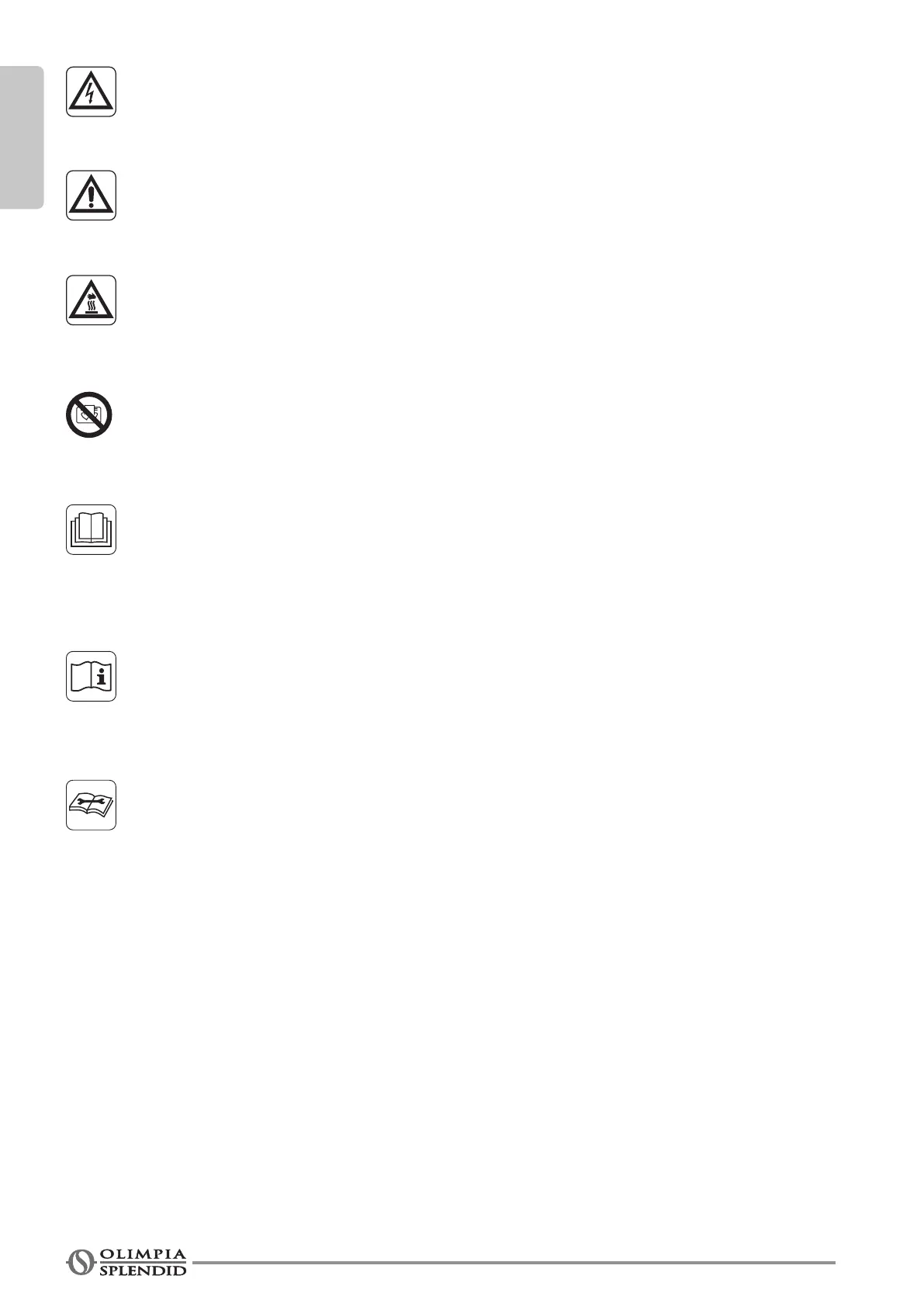Viewport: 924px width, 1307px height.
Task: Select the gray language tab on left edge
Action: point(22,138)
